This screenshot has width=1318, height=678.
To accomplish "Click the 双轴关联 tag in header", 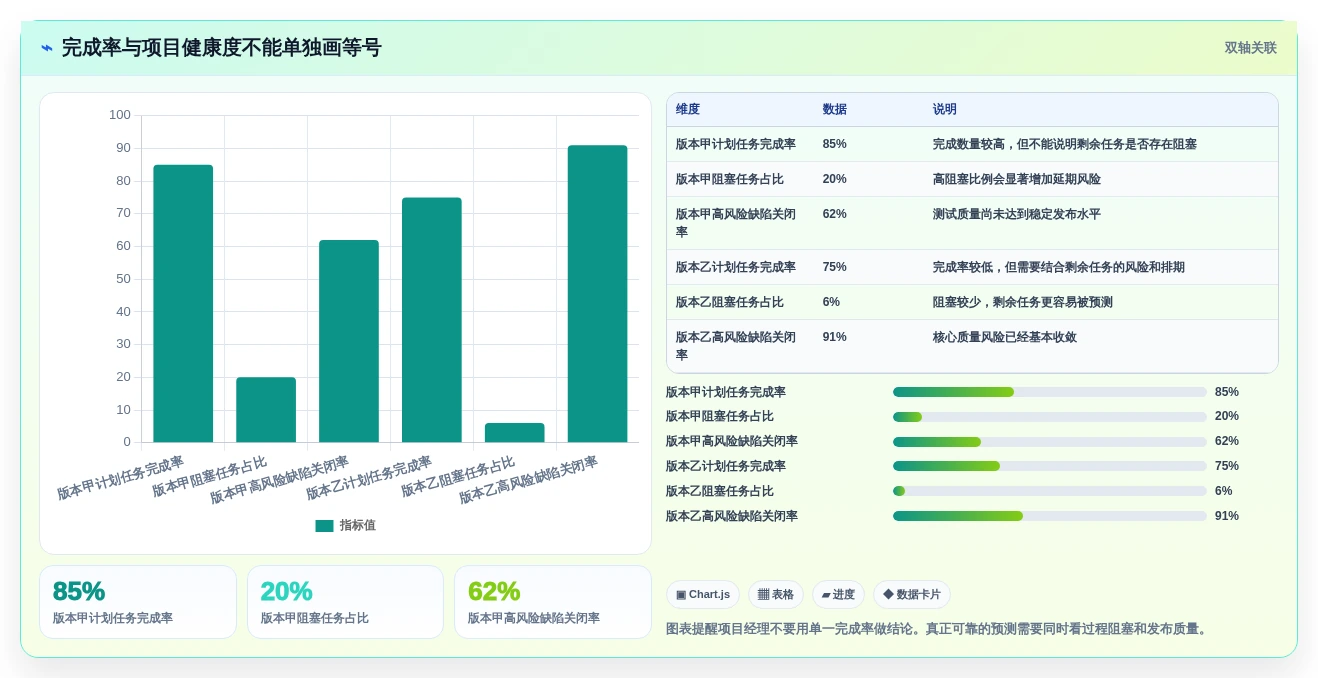I will point(1250,48).
